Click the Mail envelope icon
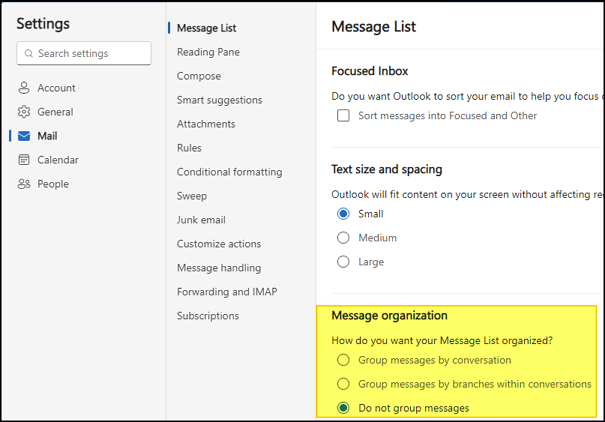The image size is (605, 422). (24, 136)
